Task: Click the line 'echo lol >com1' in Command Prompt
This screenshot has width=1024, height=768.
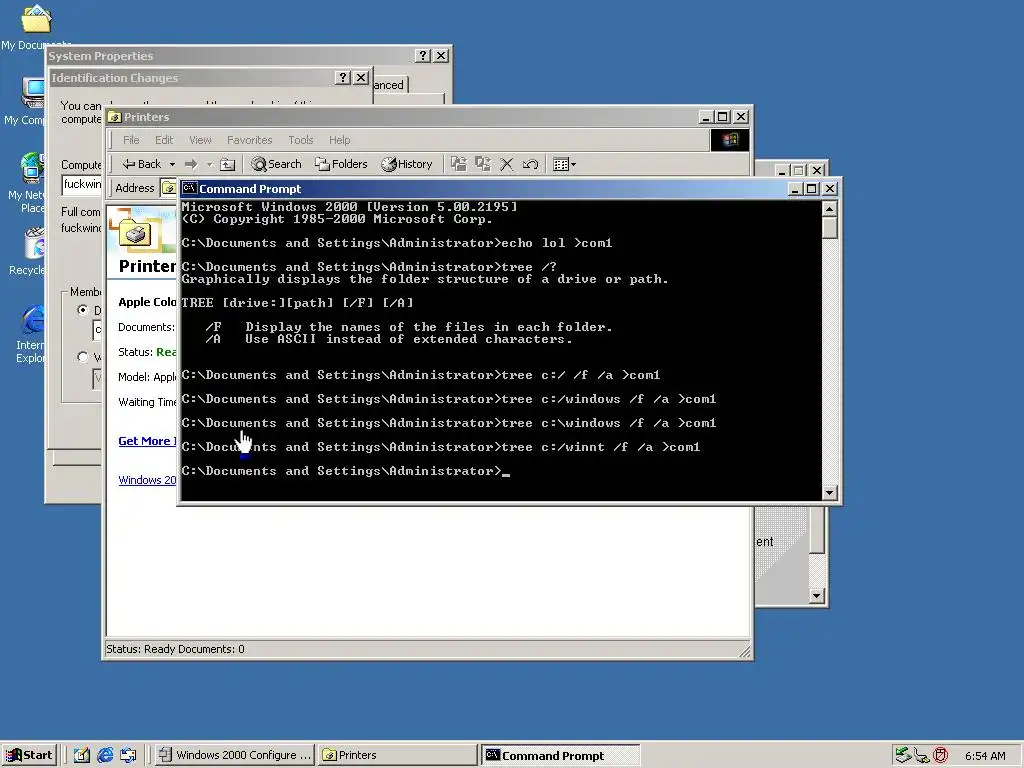Action: tap(556, 243)
